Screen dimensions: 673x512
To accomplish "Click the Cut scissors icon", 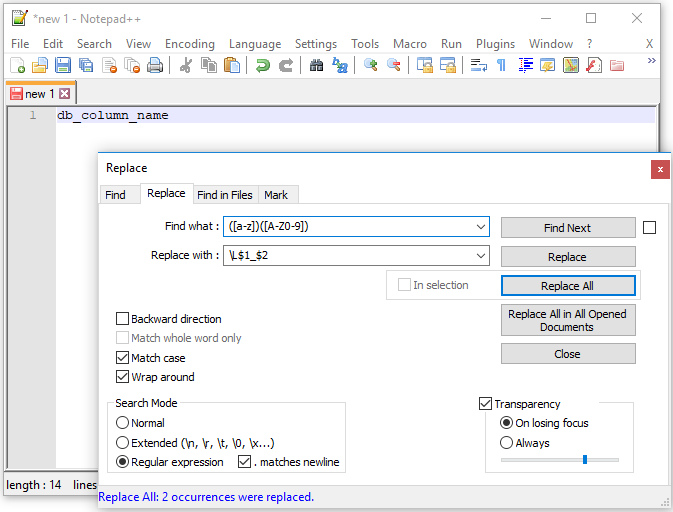I will 185,65.
